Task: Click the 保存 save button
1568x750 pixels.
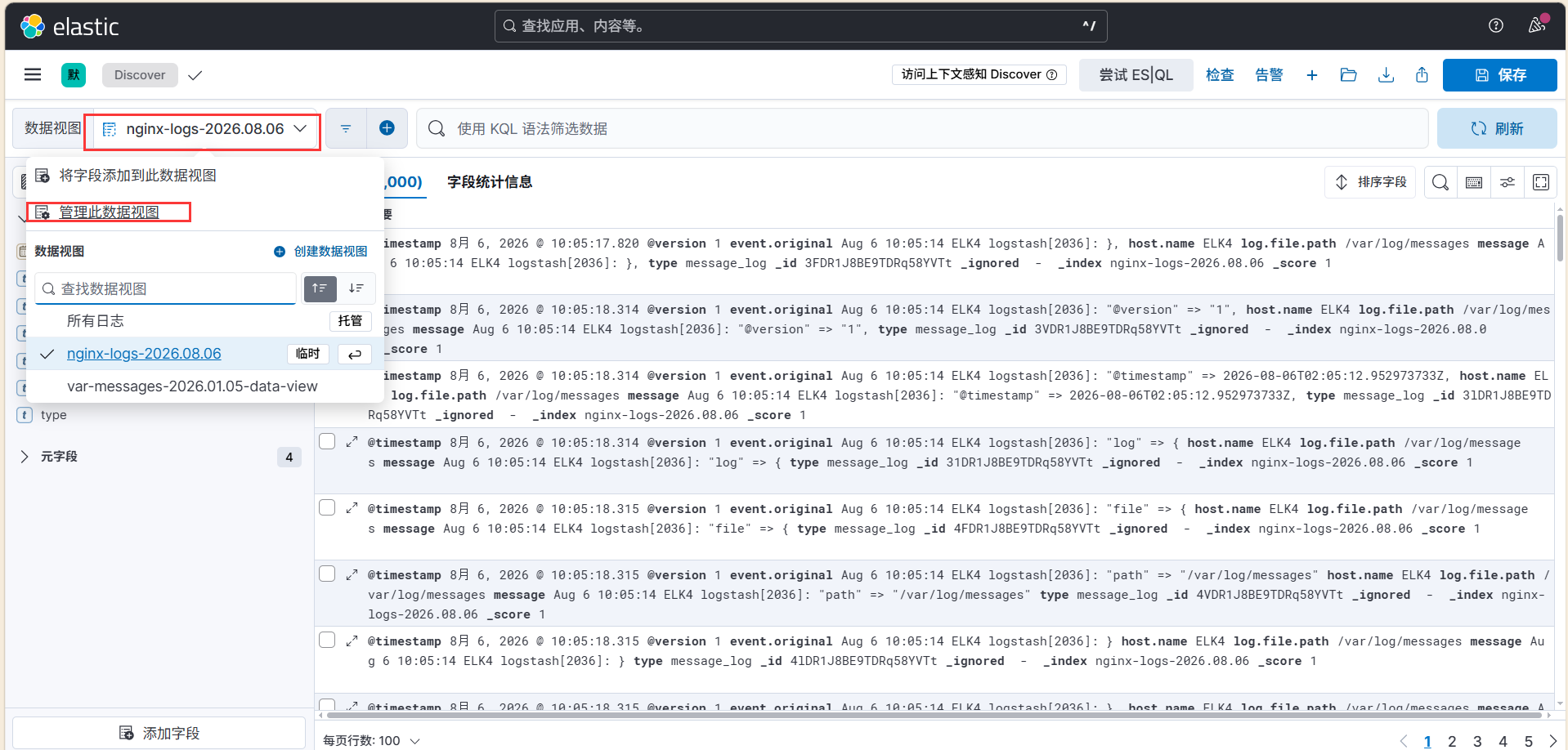Action: 1500,75
